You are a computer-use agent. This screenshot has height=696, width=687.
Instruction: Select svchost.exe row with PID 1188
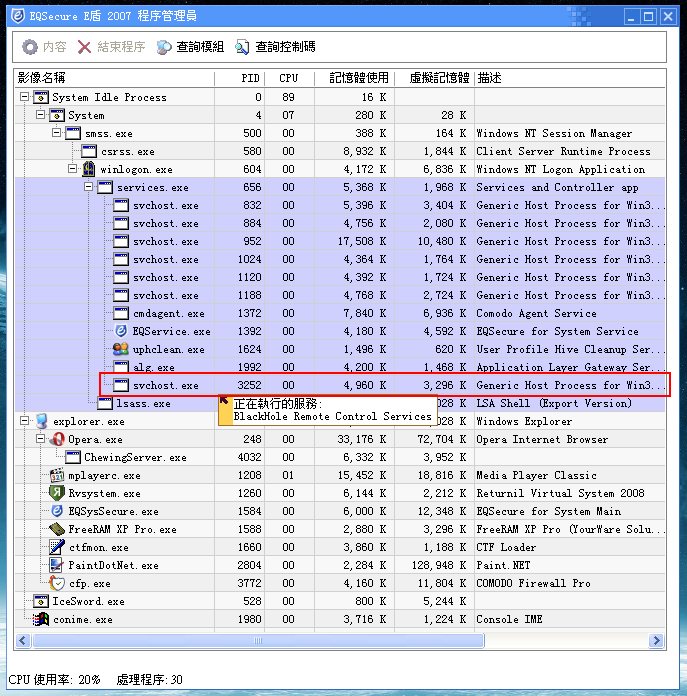[340, 295]
